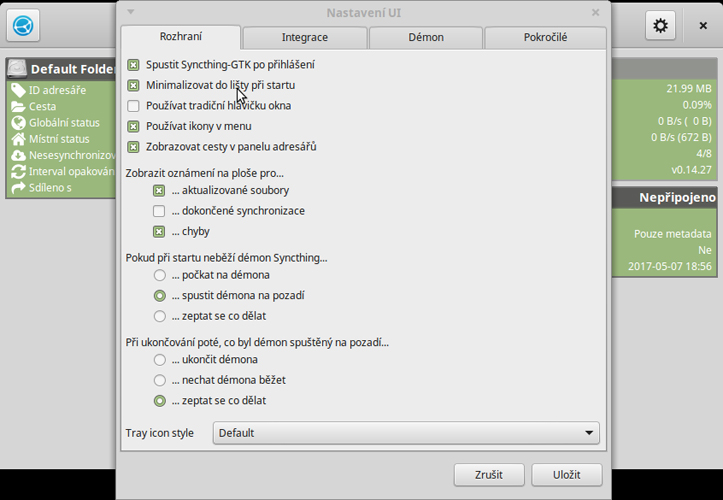Click the Default Folder header in main window
The width and height of the screenshot is (723, 500).
pos(61,69)
